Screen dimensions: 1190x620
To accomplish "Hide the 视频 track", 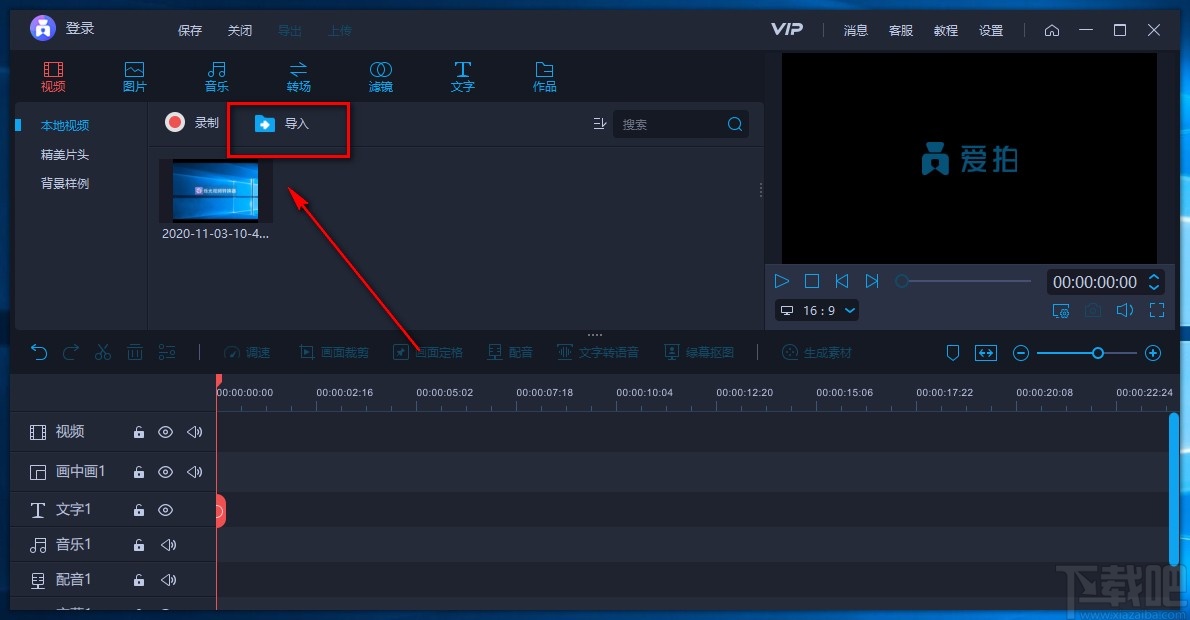I will 165,432.
